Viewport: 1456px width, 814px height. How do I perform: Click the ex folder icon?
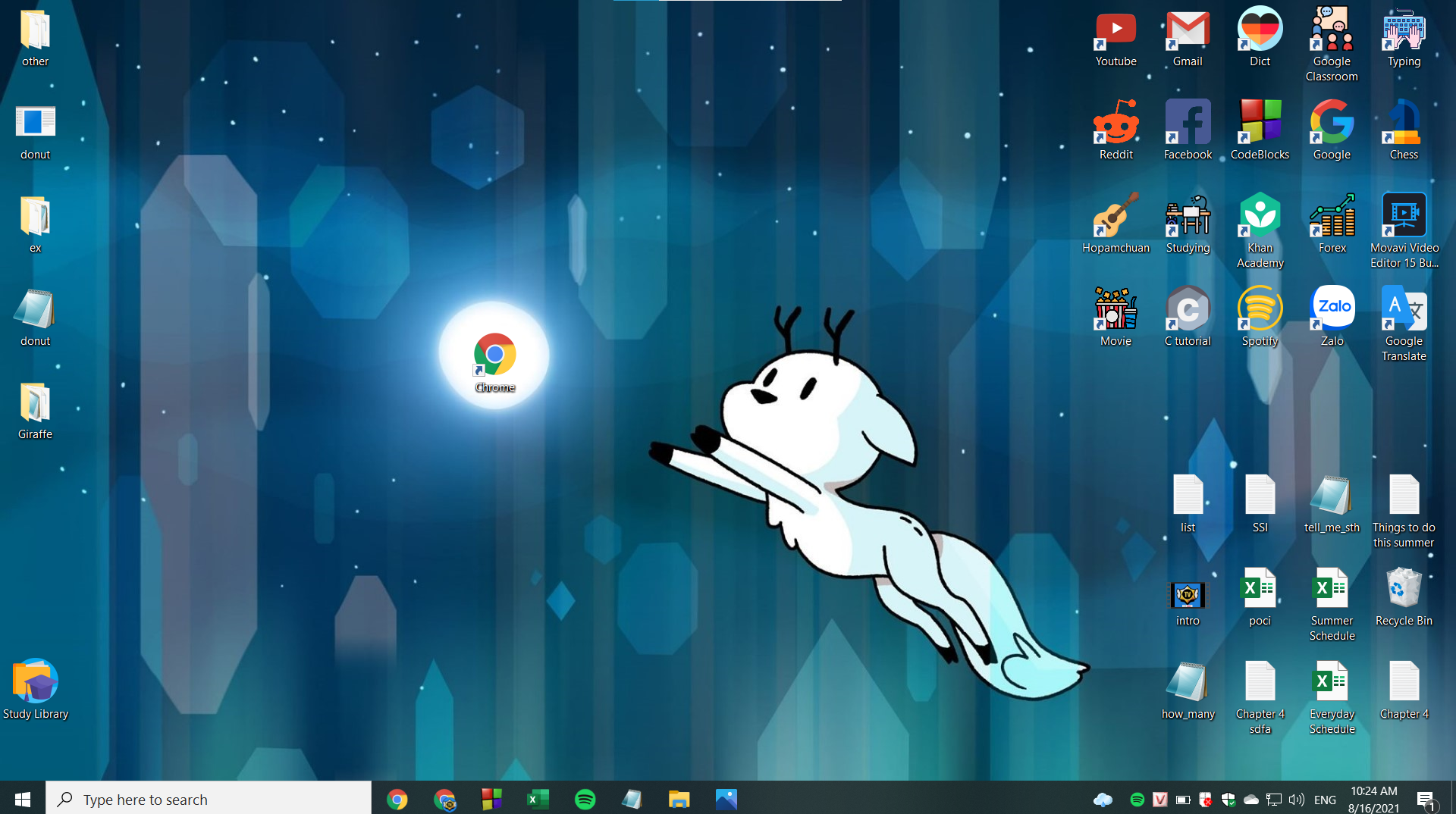click(35, 216)
